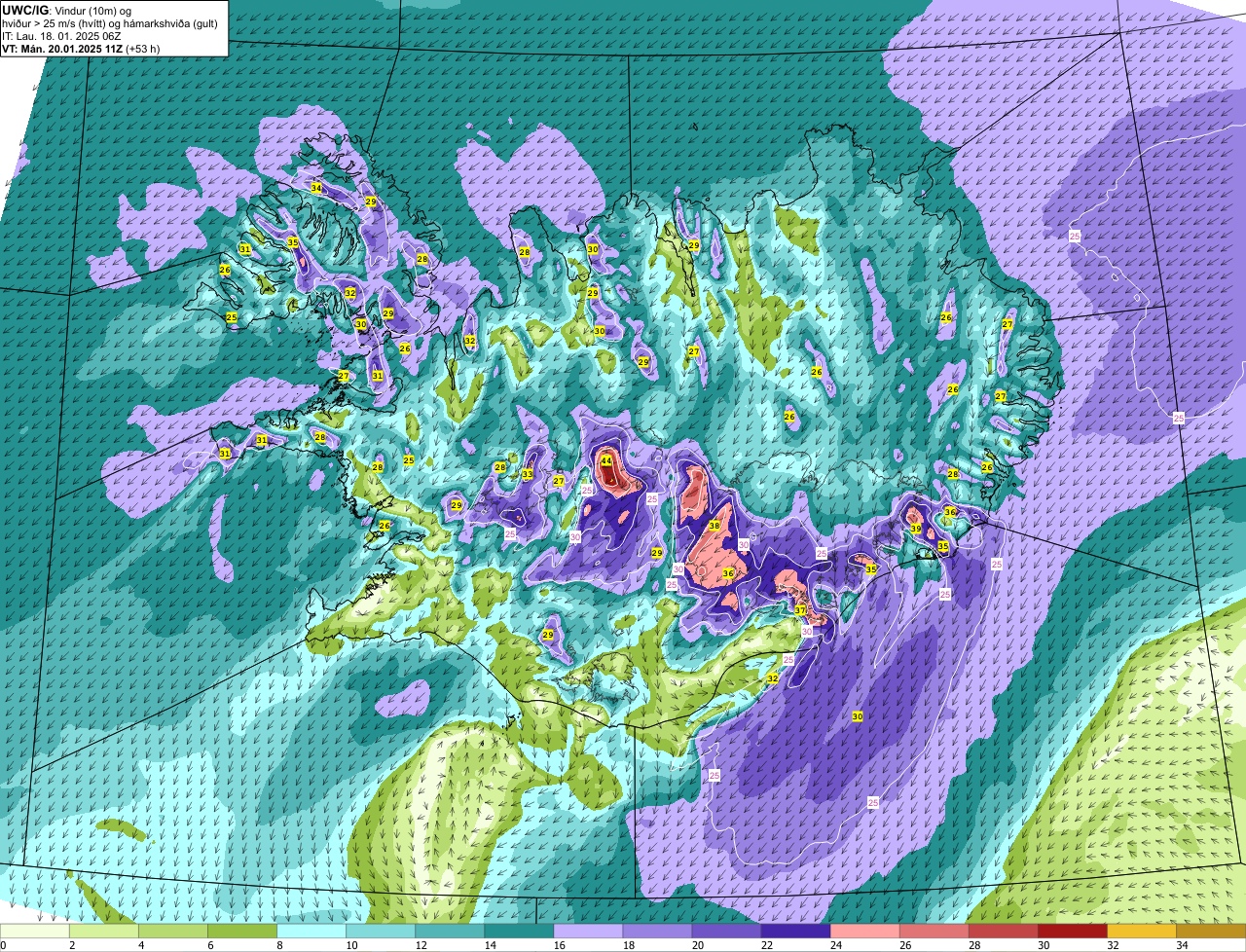This screenshot has height=952, width=1246.
Task: Select the teal 12–14 legend swatch
Action: (x=451, y=932)
